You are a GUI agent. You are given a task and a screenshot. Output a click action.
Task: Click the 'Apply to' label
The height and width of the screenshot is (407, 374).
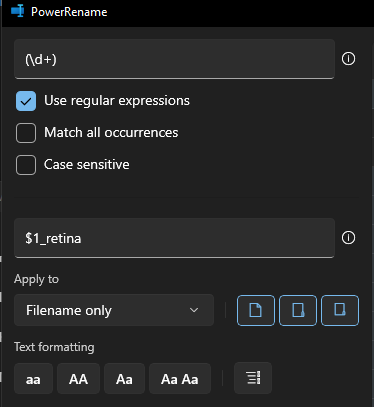pos(36,279)
